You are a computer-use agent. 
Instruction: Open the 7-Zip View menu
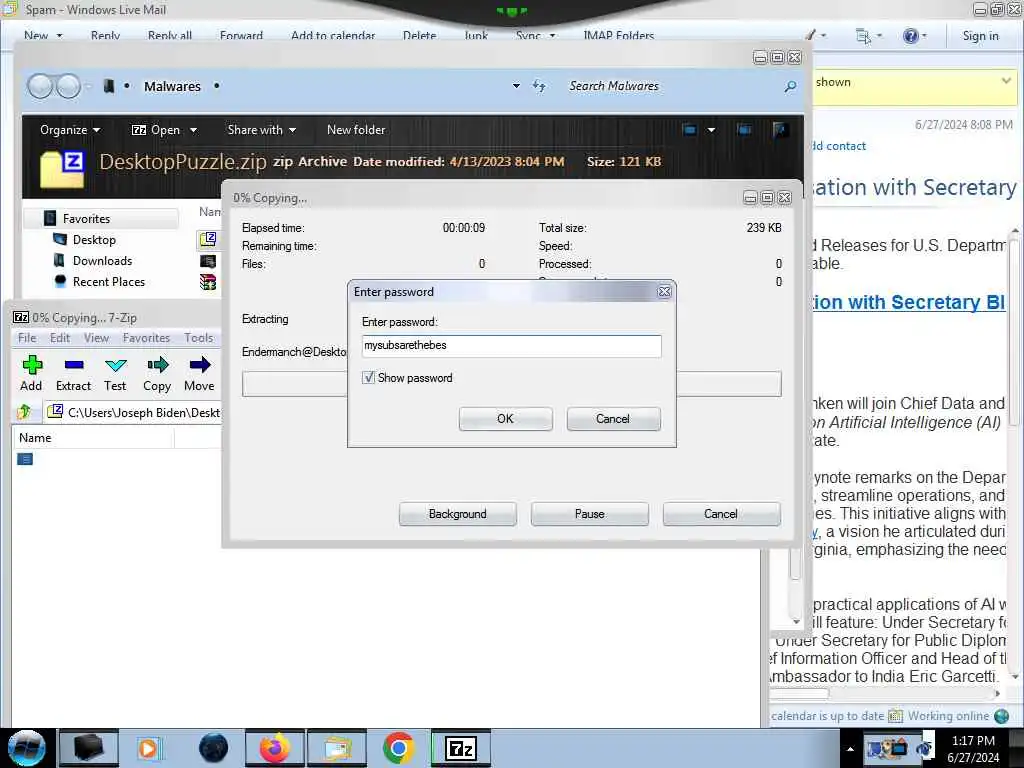pos(96,338)
